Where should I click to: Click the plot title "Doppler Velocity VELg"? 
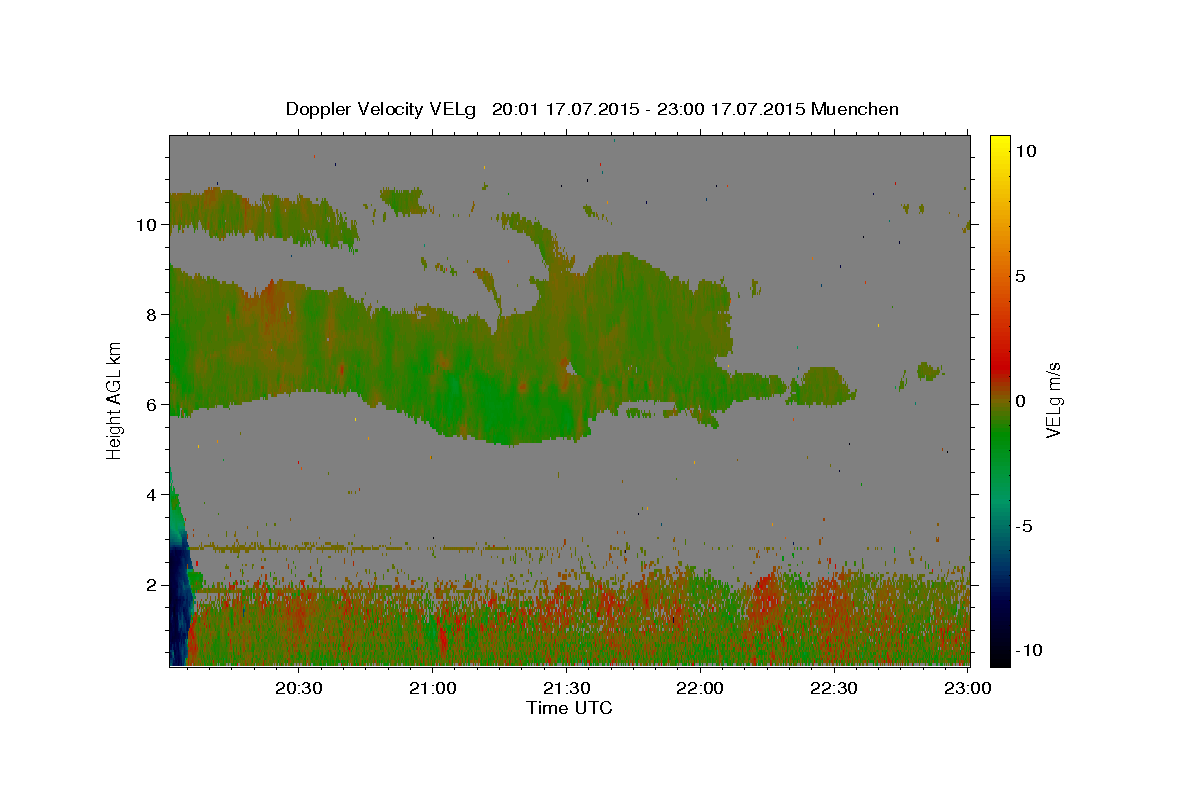383,109
